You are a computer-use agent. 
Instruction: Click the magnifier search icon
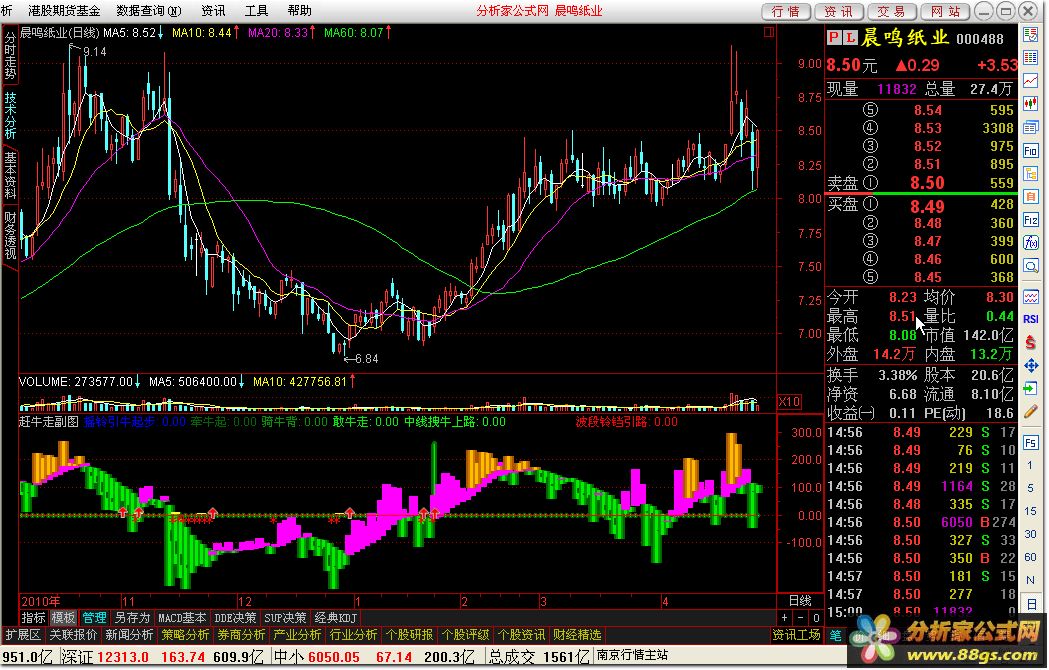coord(1031,268)
